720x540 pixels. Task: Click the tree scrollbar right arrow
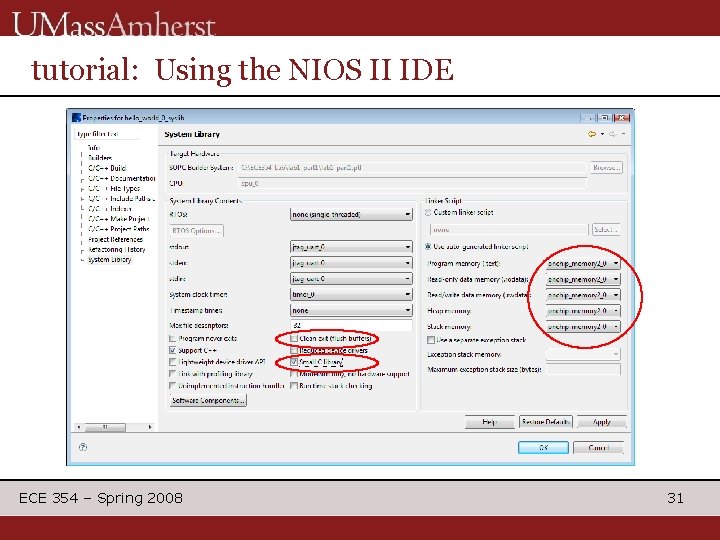point(150,427)
